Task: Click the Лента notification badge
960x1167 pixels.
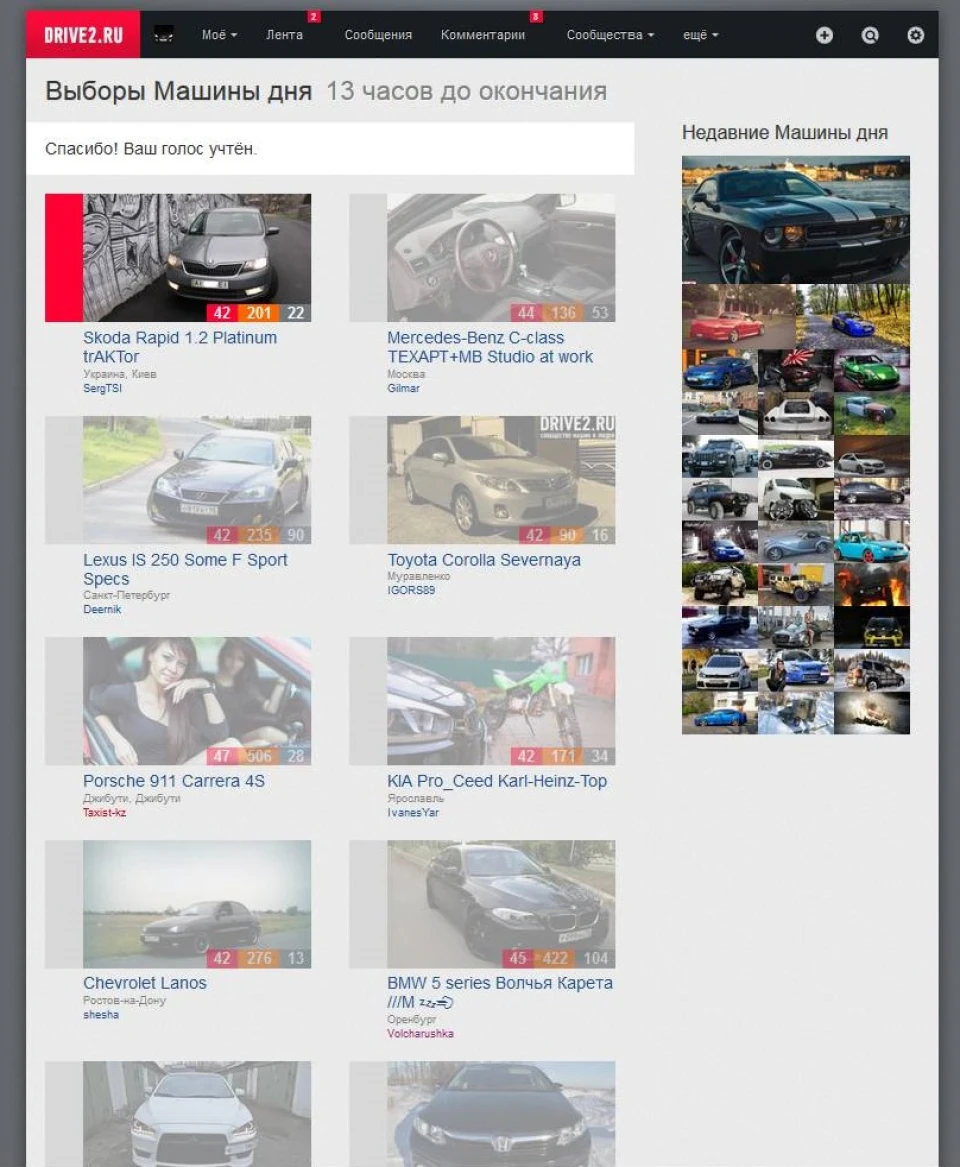Action: pos(314,16)
